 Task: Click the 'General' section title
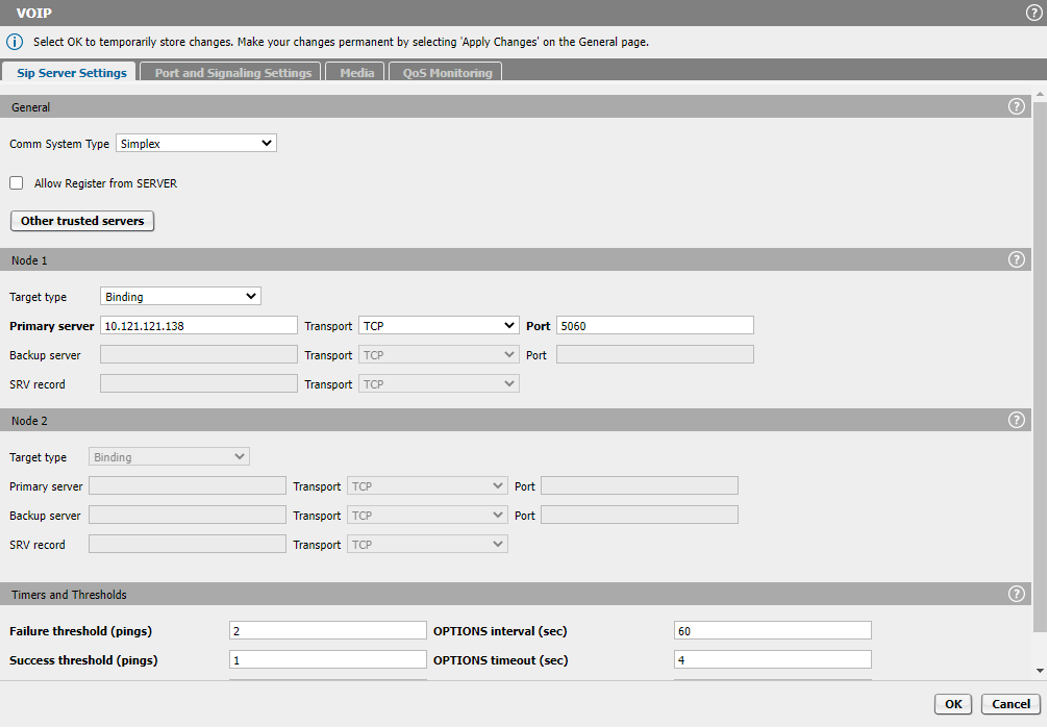click(31, 108)
